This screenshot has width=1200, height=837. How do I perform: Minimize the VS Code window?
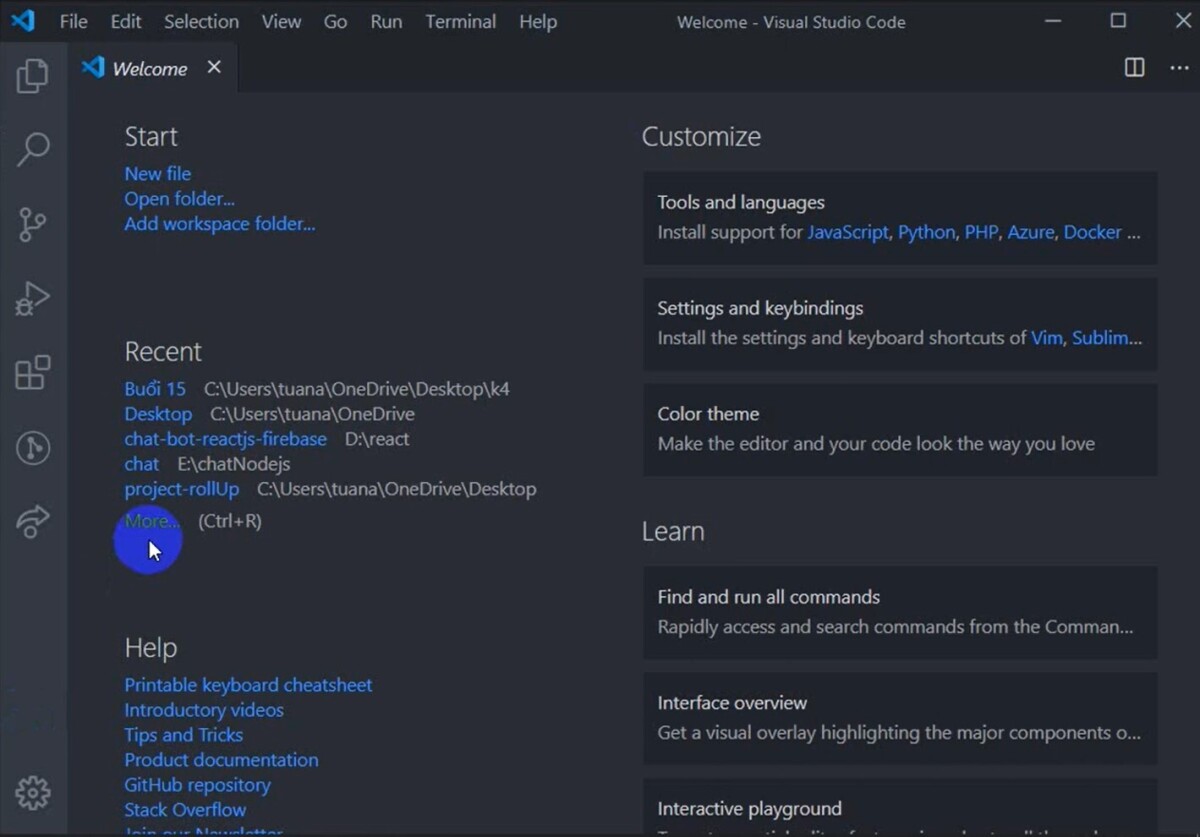click(1053, 21)
